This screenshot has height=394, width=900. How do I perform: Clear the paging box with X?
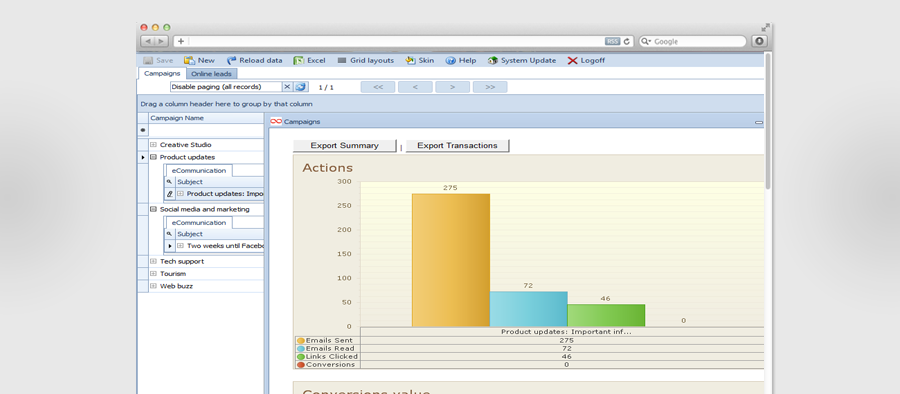coord(288,87)
